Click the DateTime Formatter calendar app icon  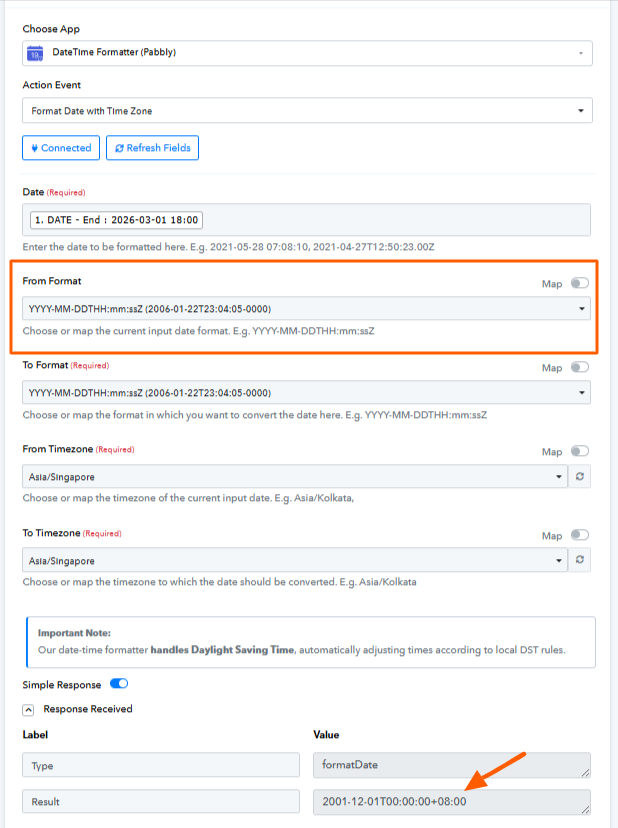[x=35, y=53]
